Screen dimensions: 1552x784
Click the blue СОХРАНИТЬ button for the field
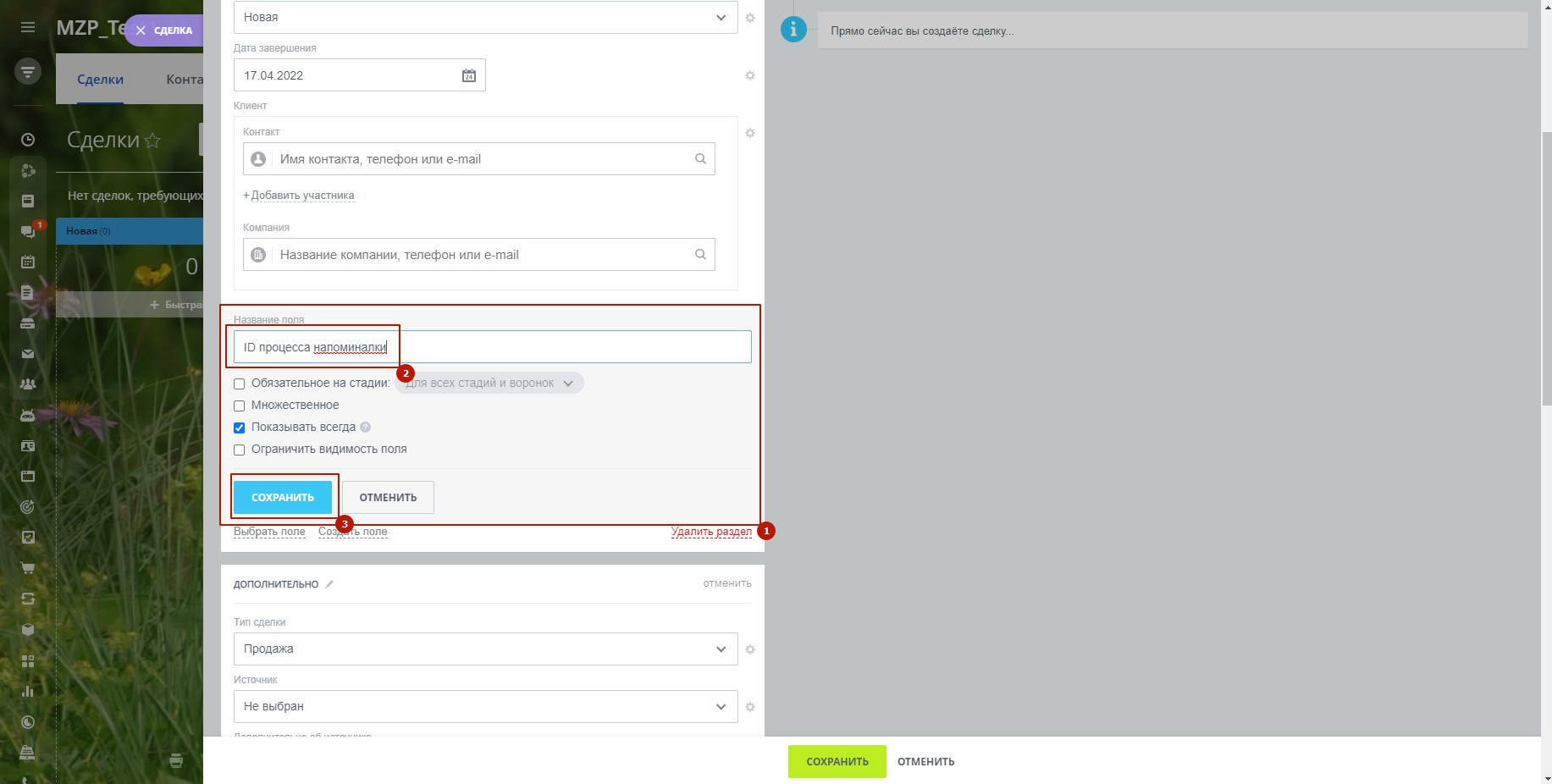pyautogui.click(x=283, y=498)
